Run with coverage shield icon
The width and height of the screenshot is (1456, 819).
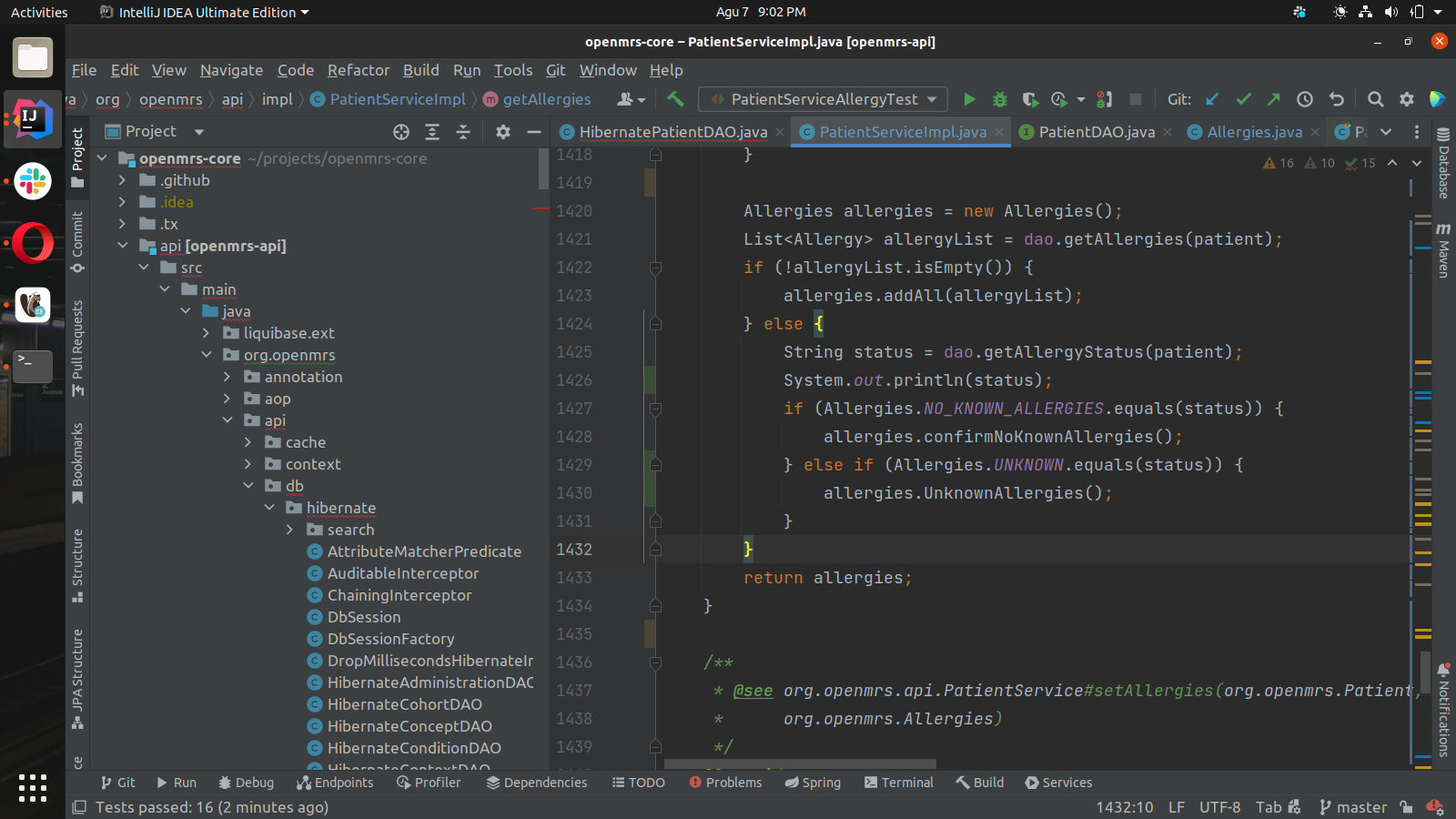coord(1030,99)
